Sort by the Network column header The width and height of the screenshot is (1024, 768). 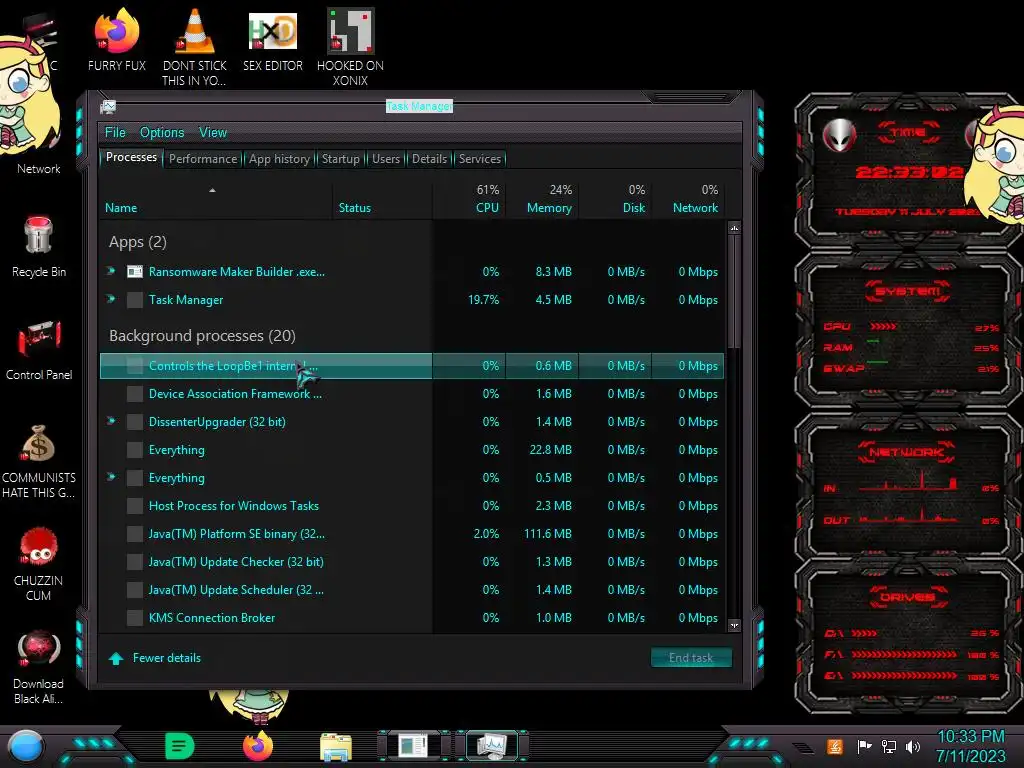point(688,199)
